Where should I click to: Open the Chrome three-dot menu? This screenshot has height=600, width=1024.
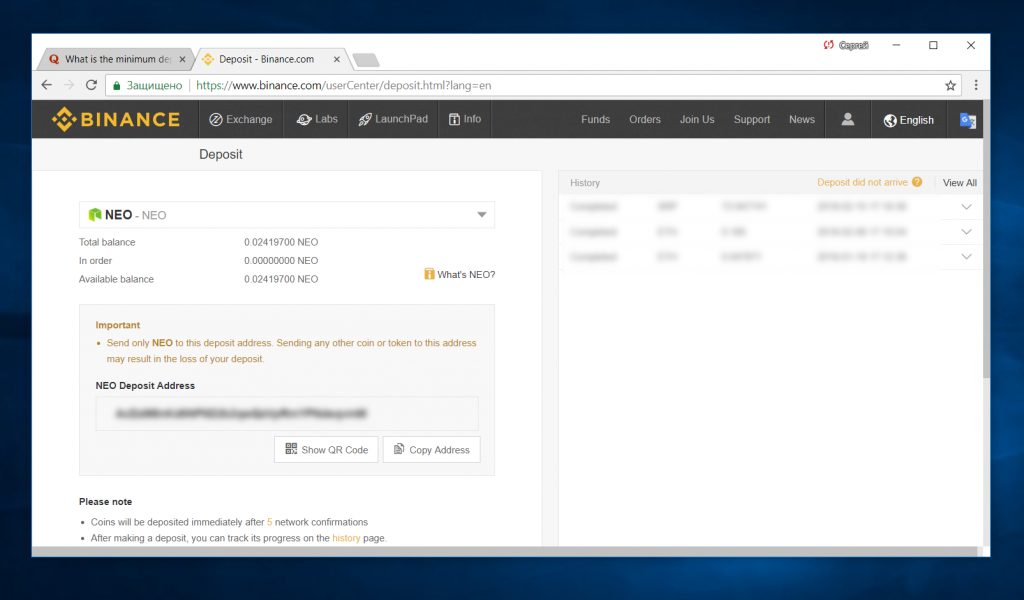pos(976,85)
